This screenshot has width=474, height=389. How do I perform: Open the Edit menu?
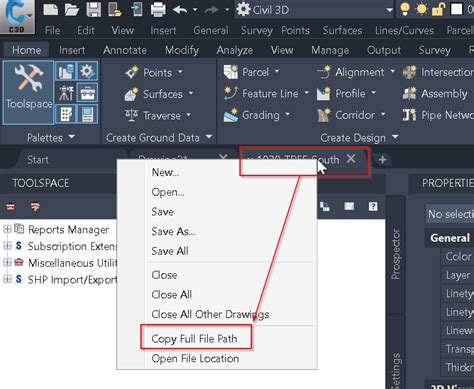86,31
